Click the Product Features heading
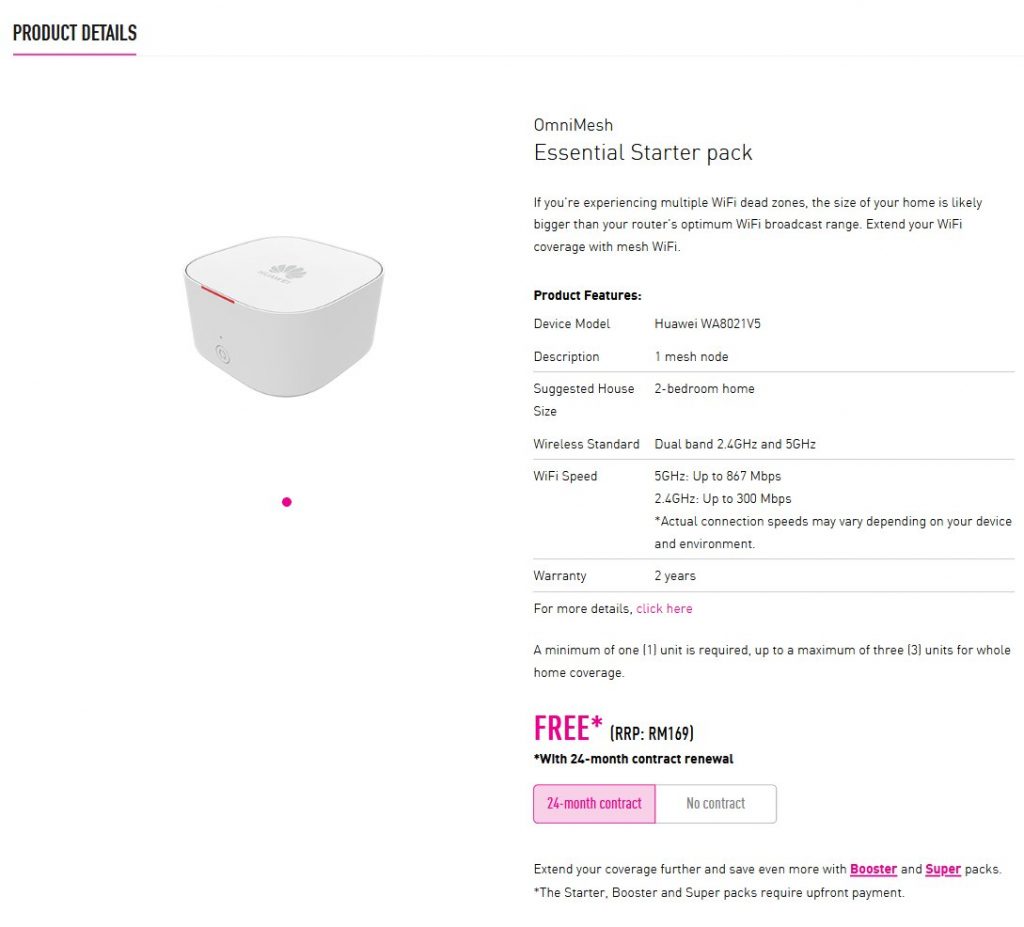The height and width of the screenshot is (927, 1024). point(587,295)
